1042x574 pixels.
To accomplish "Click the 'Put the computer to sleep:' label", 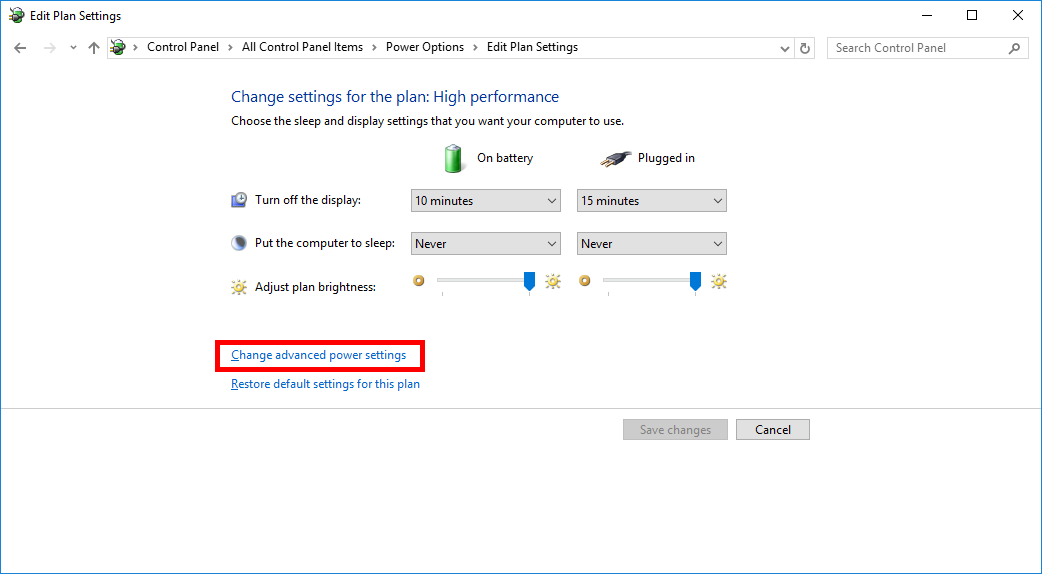I will click(325, 243).
